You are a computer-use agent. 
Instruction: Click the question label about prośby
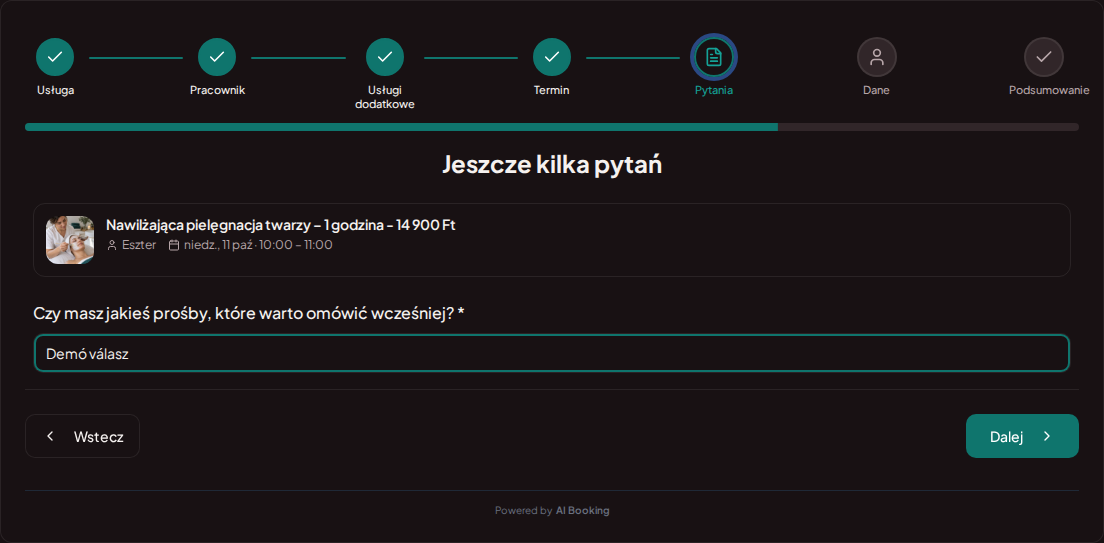[249, 313]
